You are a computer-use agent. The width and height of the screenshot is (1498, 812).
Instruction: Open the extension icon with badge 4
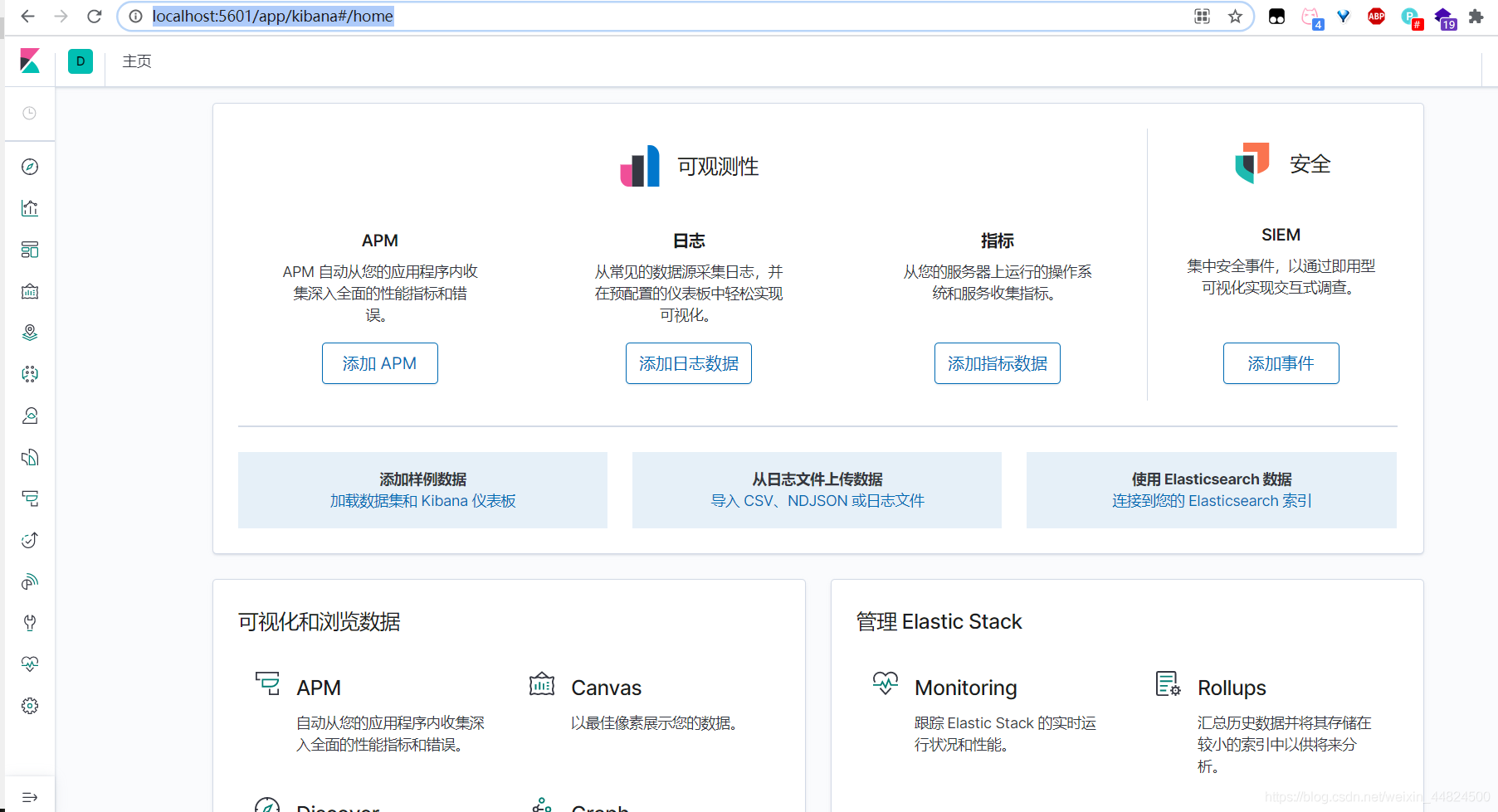coord(1312,18)
